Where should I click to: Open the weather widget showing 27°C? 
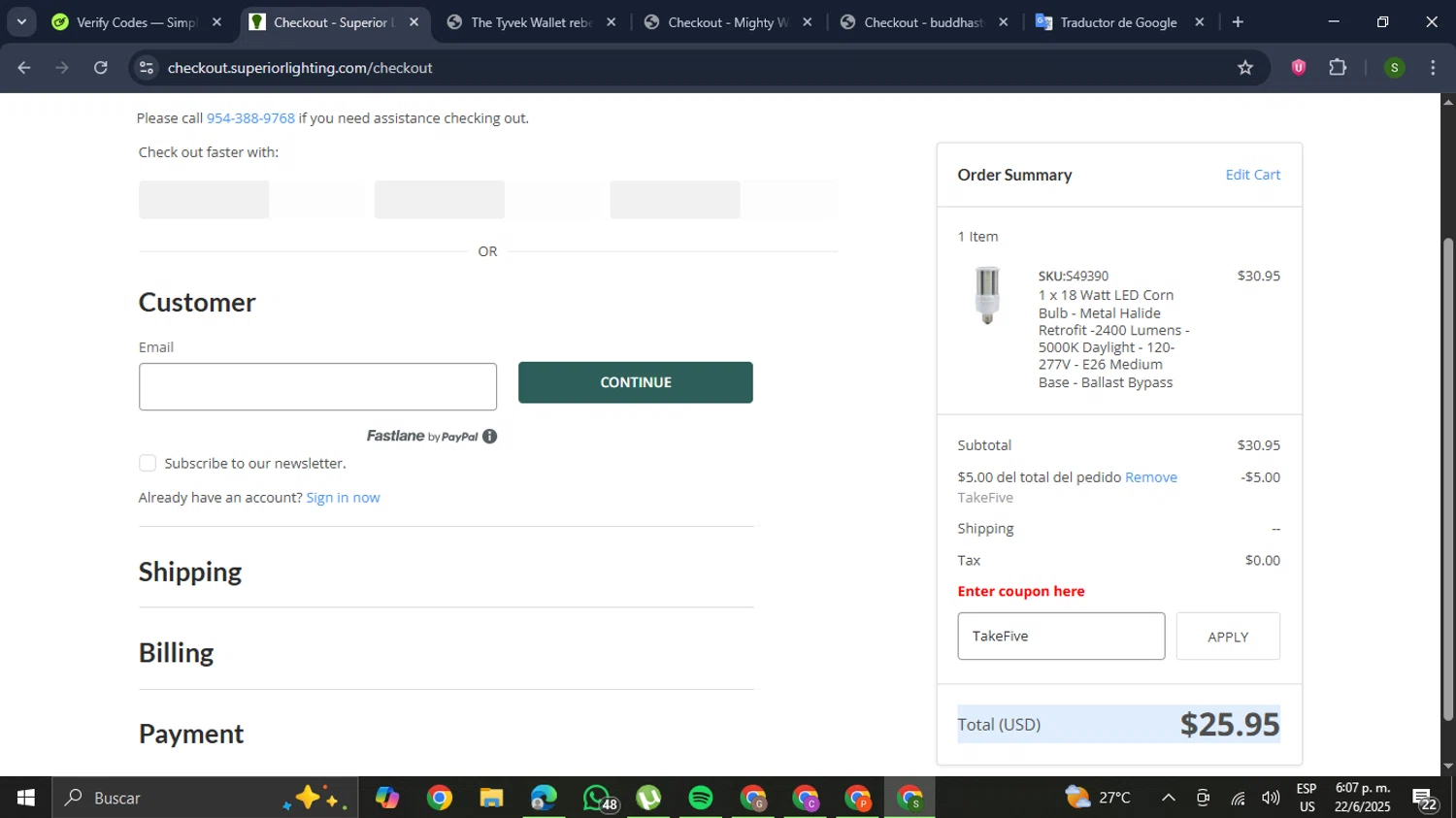(x=1098, y=798)
